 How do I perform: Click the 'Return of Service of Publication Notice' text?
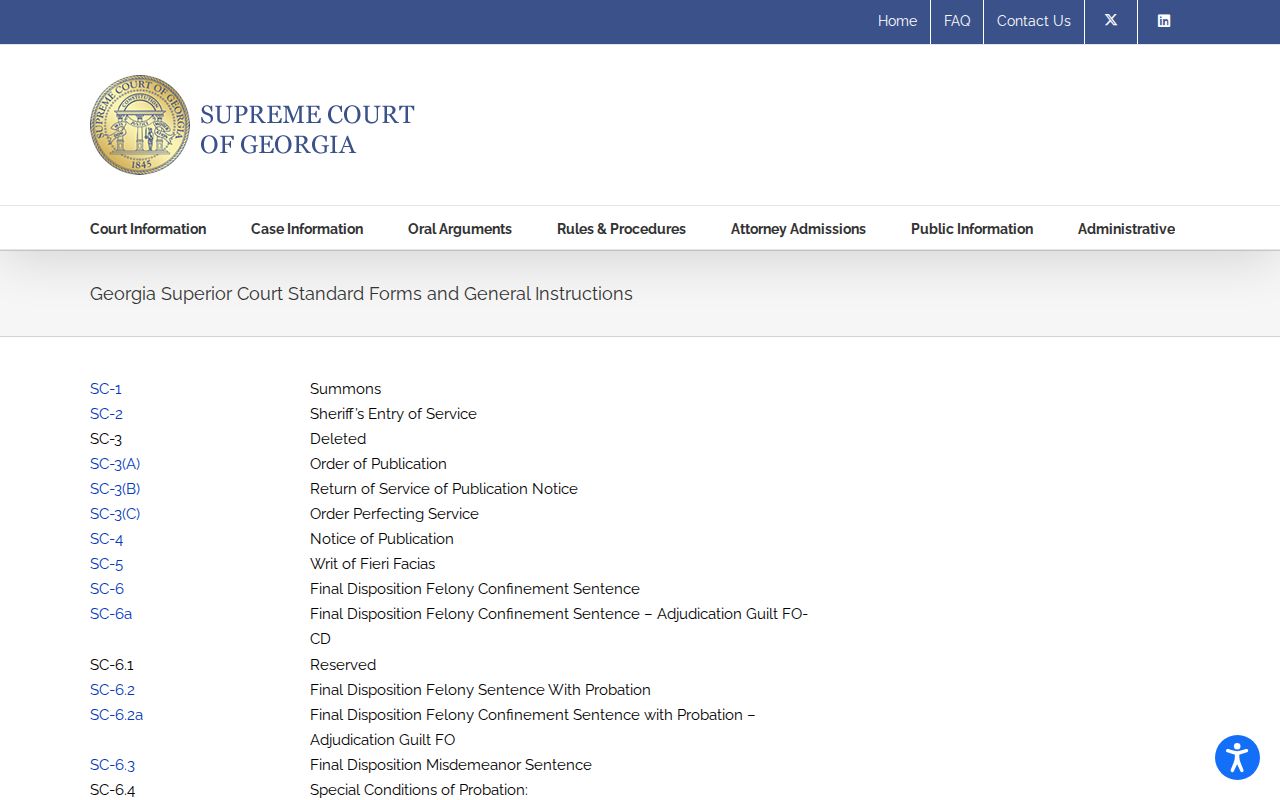click(444, 489)
